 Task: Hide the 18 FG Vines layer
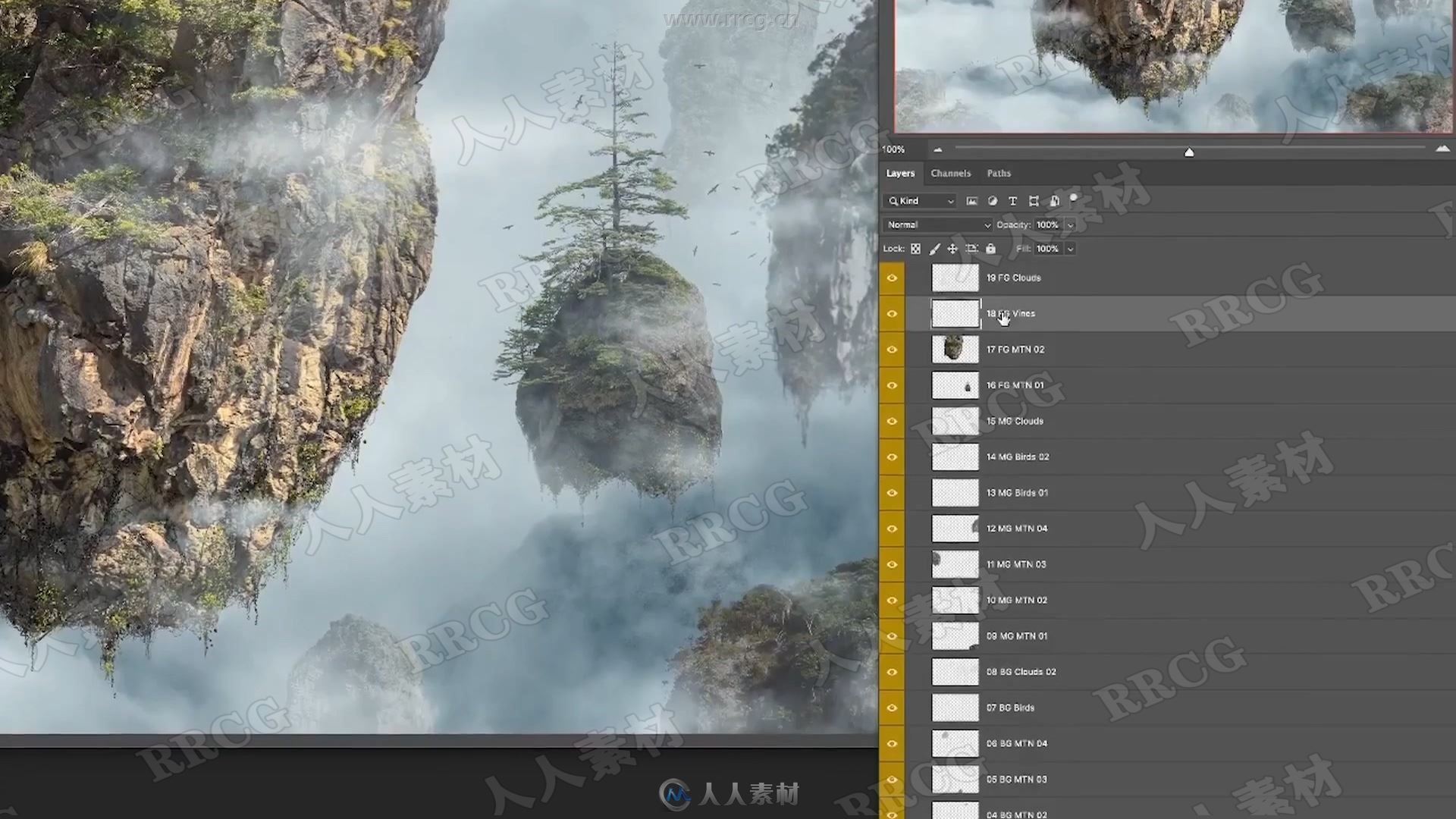pos(892,314)
